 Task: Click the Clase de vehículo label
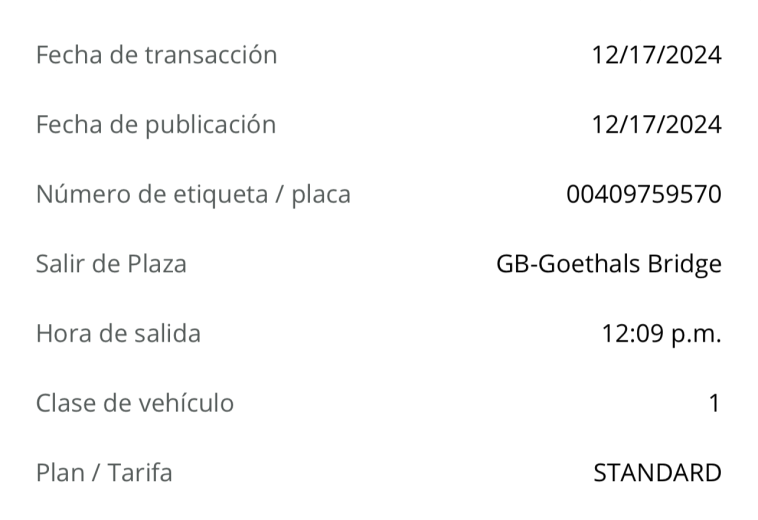pyautogui.click(x=135, y=403)
